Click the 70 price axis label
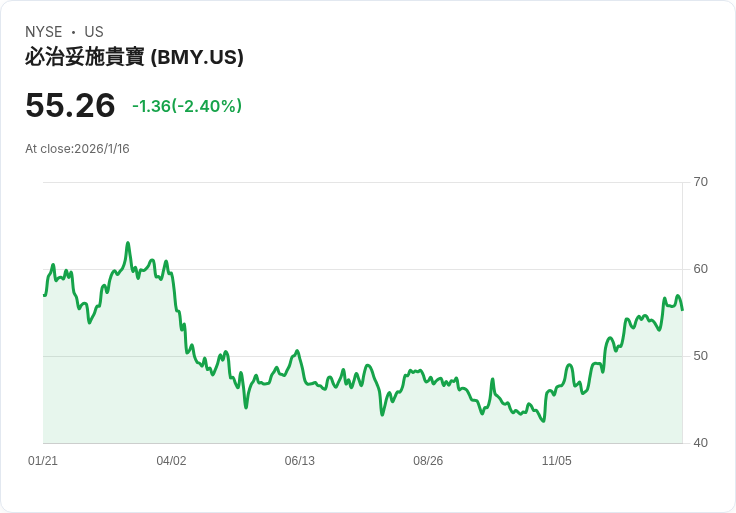 [701, 182]
